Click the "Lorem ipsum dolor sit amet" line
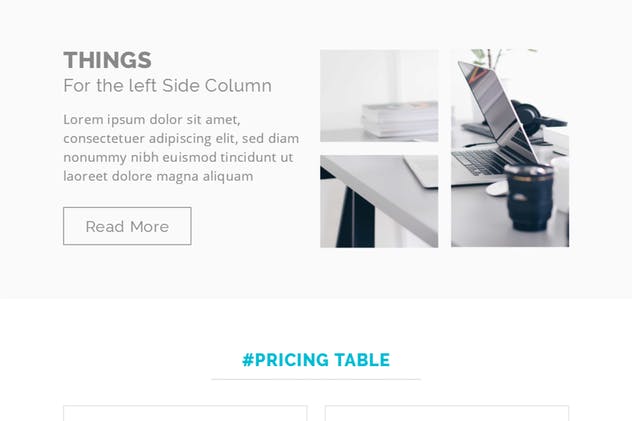Screen dimensions: 632x421 coord(151,119)
